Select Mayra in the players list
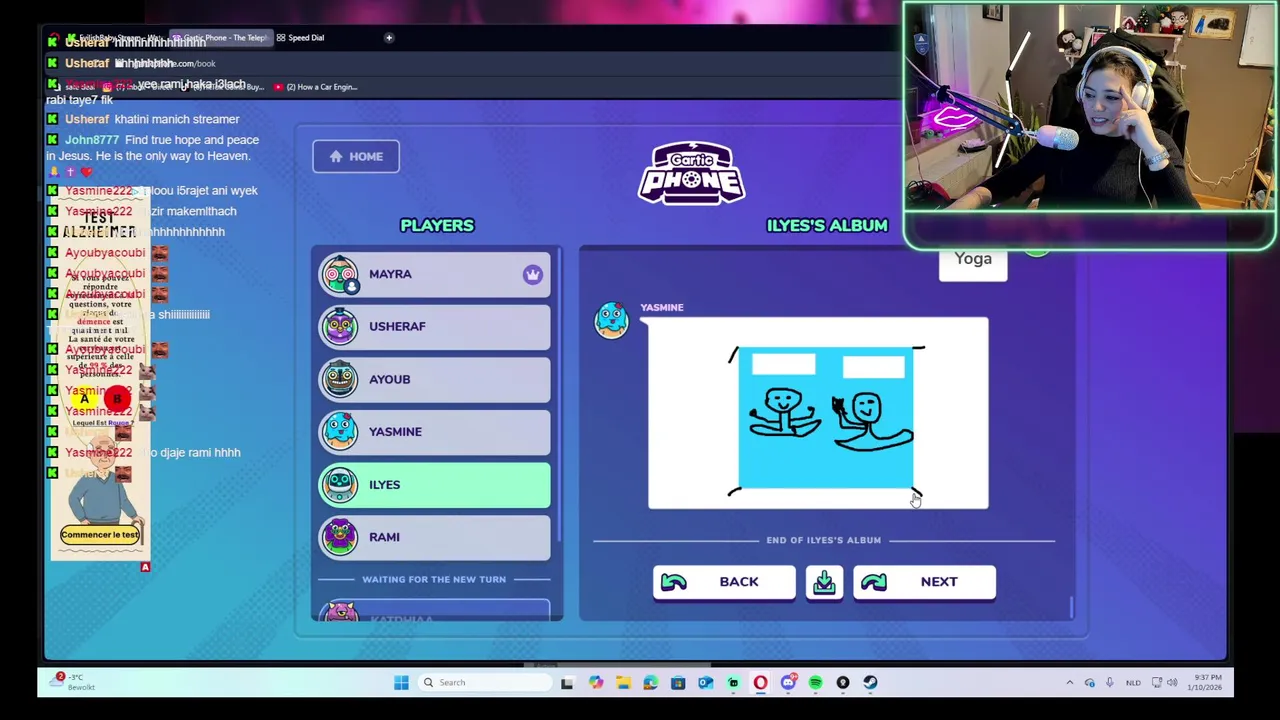Screen dimensions: 1280x720 434,274
